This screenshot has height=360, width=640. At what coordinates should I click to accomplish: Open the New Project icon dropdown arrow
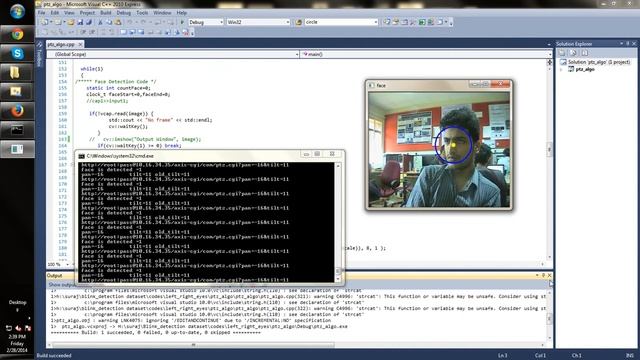tap(51, 22)
